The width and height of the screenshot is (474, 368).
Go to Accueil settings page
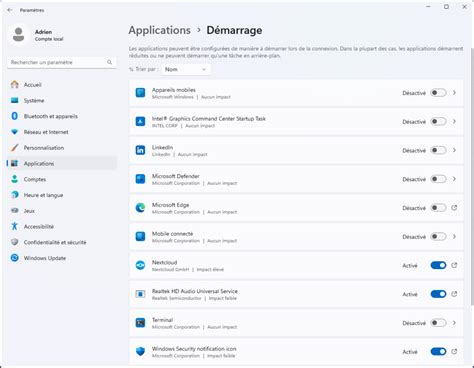click(x=62, y=85)
